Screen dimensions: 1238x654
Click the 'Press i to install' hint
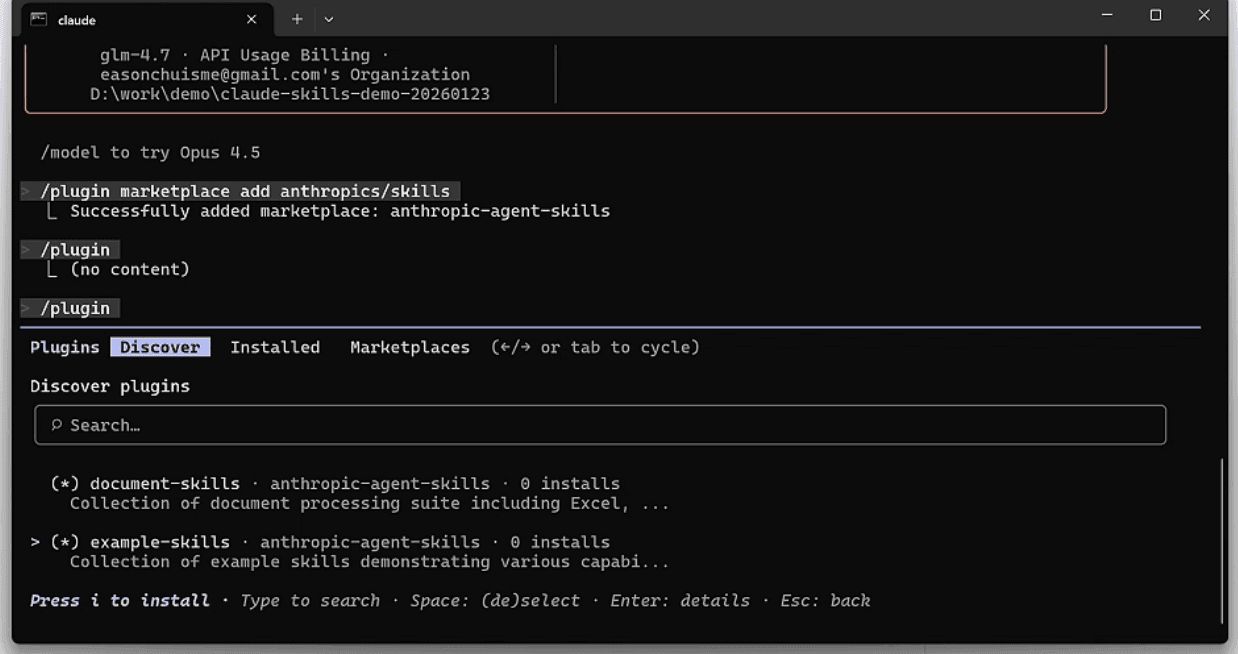tap(120, 601)
